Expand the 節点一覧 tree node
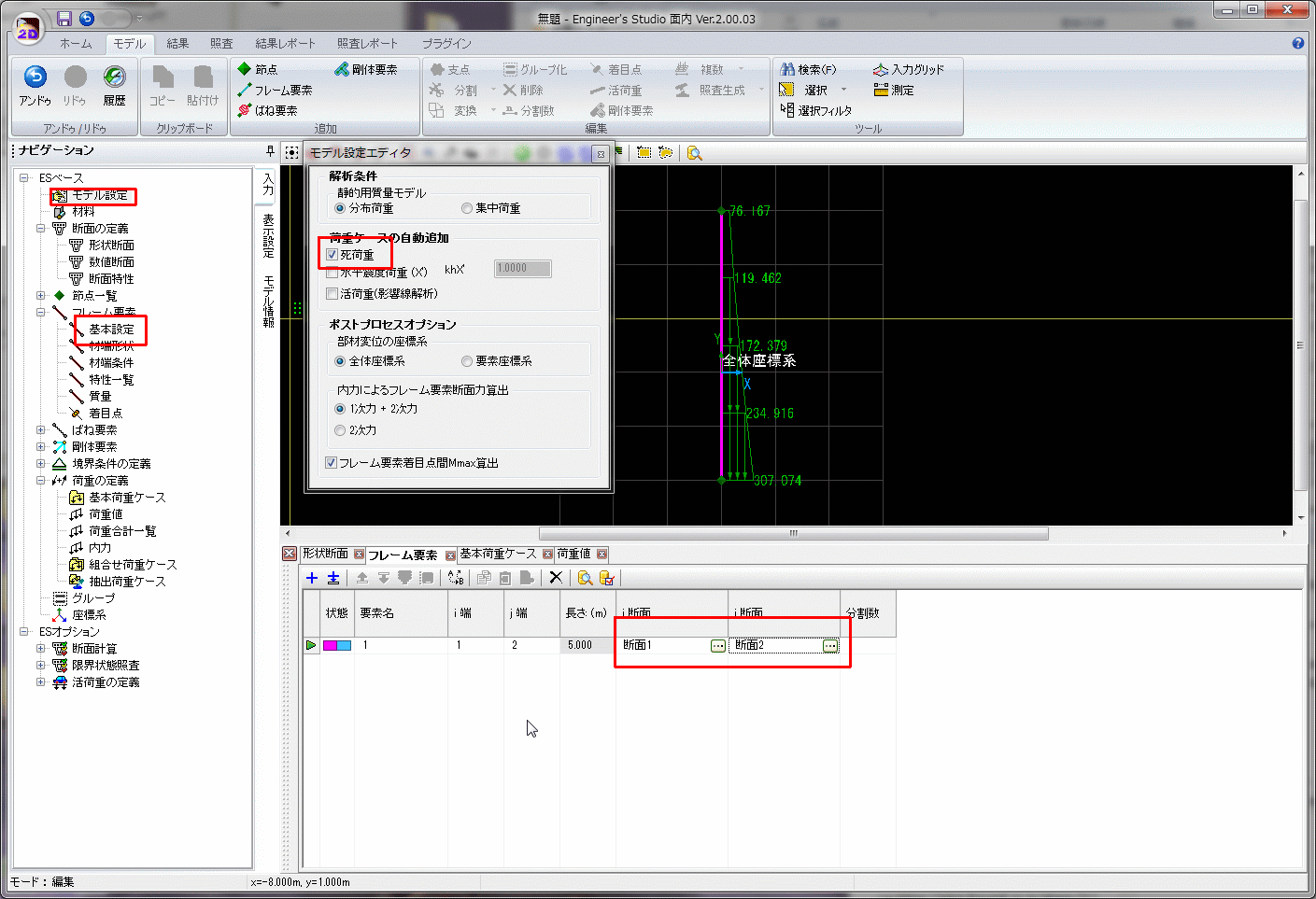Viewport: 1316px width, 899px height. pos(41,295)
